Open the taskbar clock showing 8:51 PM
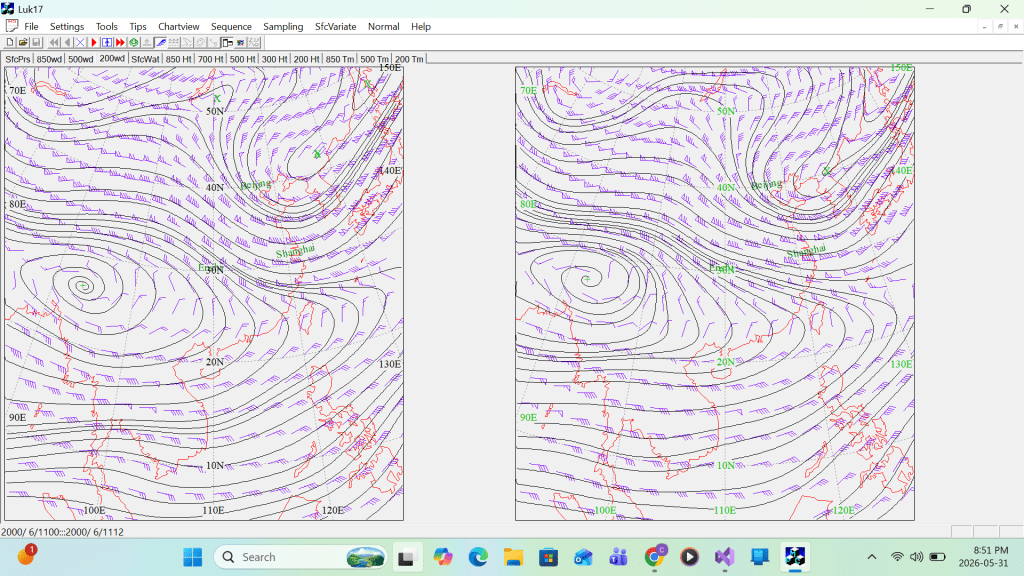 pyautogui.click(x=985, y=556)
